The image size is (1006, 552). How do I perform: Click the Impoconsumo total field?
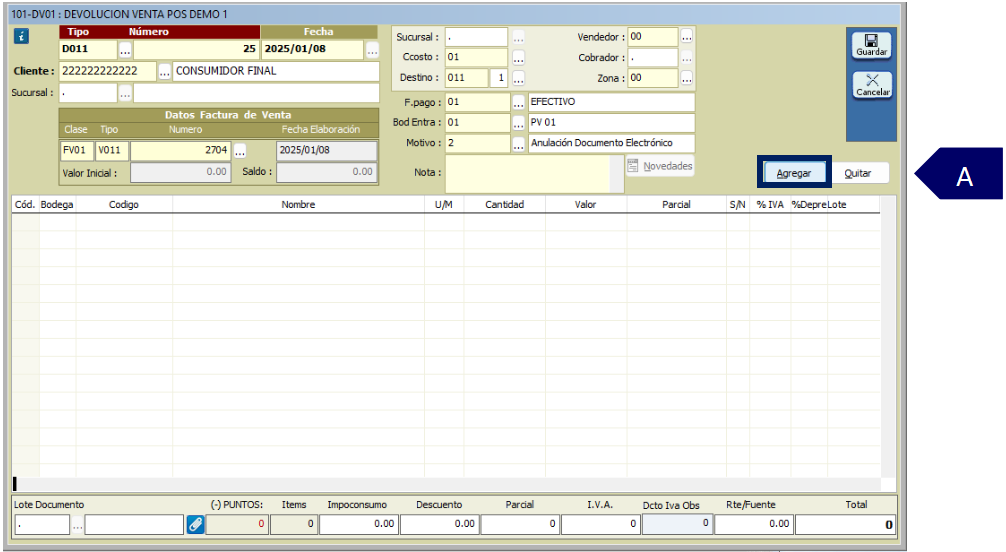point(359,524)
